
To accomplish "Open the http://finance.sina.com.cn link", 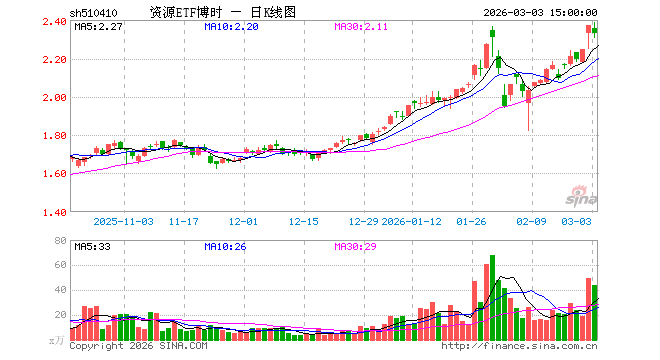I will pos(519,346).
